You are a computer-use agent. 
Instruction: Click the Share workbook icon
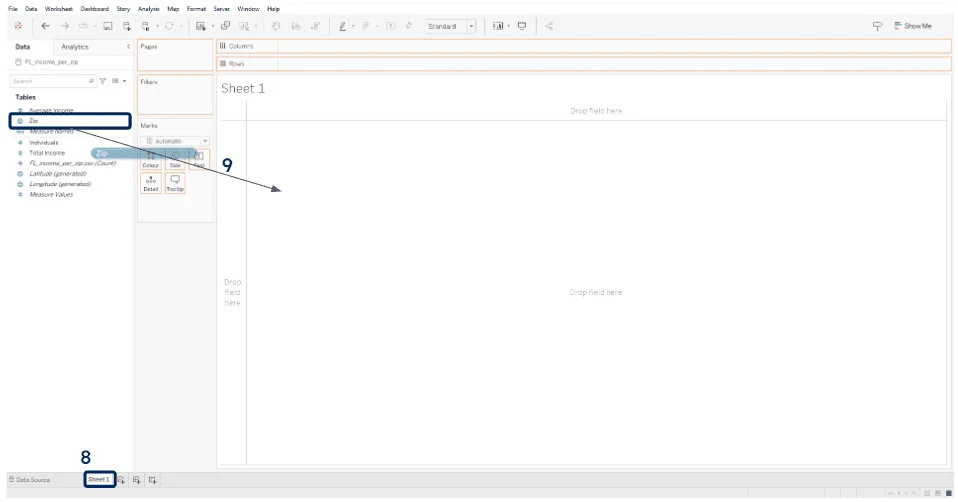(x=549, y=26)
